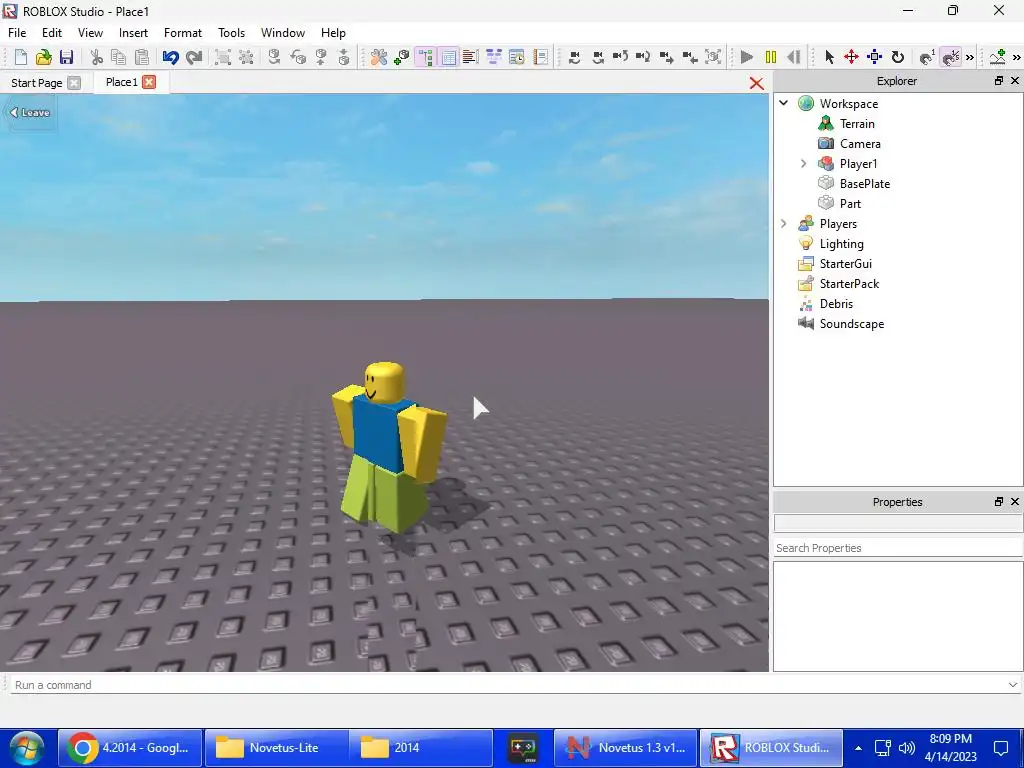Choose the Resize tool with blue handles
Viewport: 1024px width, 768px height.
(x=874, y=57)
